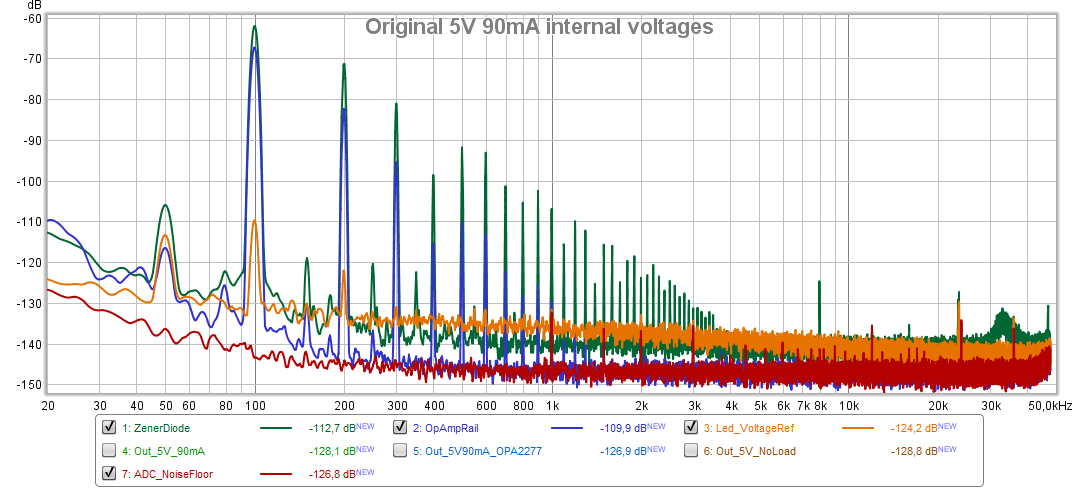Enable the Out_5V90mA_OPA2277 trace checkbox
1079x488 pixels.
pos(400,450)
